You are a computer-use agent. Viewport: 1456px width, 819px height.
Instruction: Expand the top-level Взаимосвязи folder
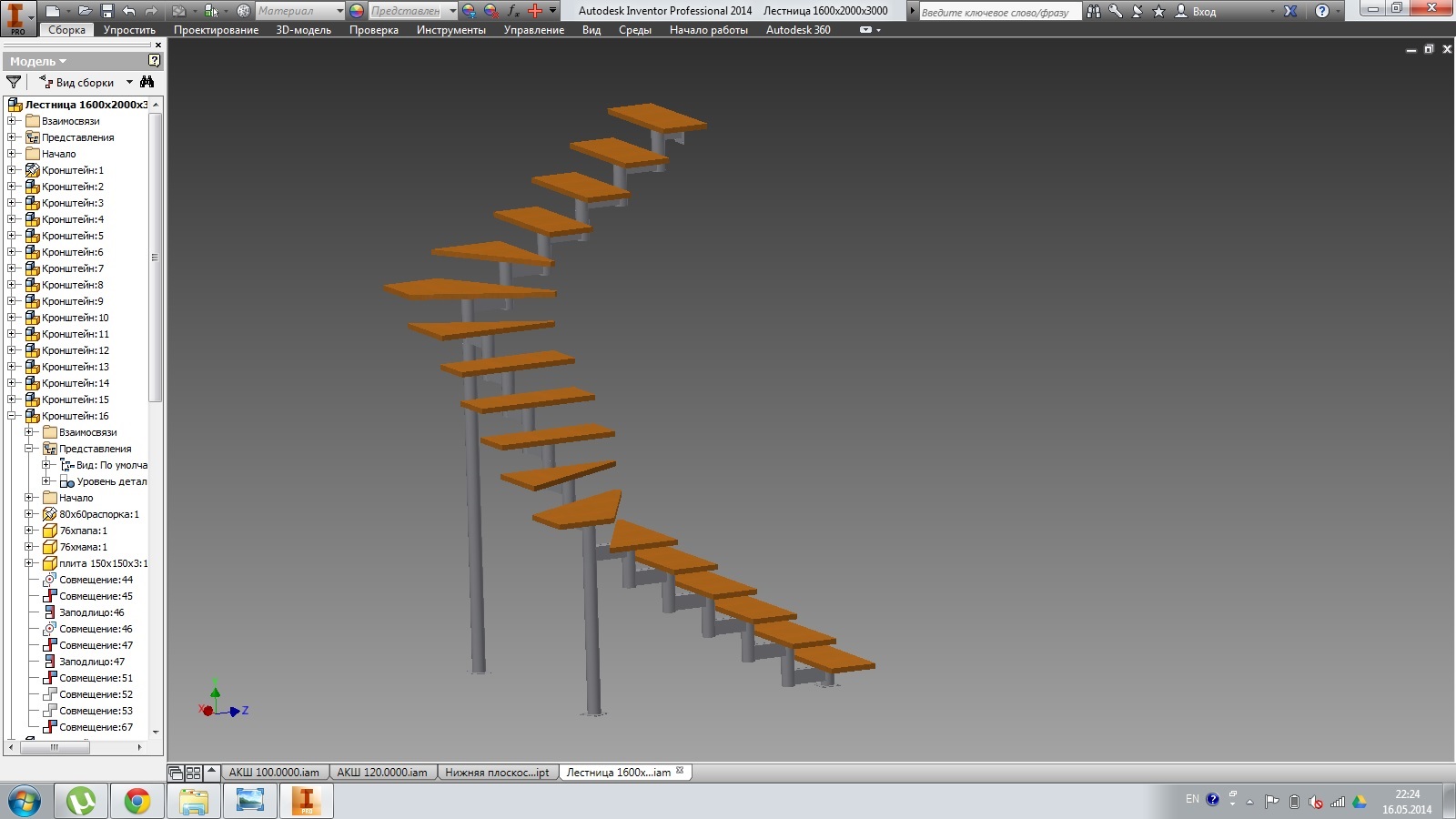tap(12, 121)
